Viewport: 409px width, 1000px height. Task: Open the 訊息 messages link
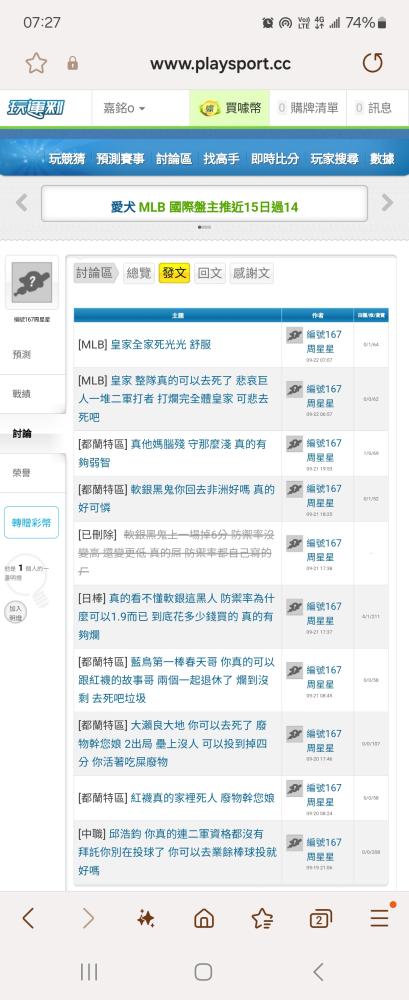point(374,108)
